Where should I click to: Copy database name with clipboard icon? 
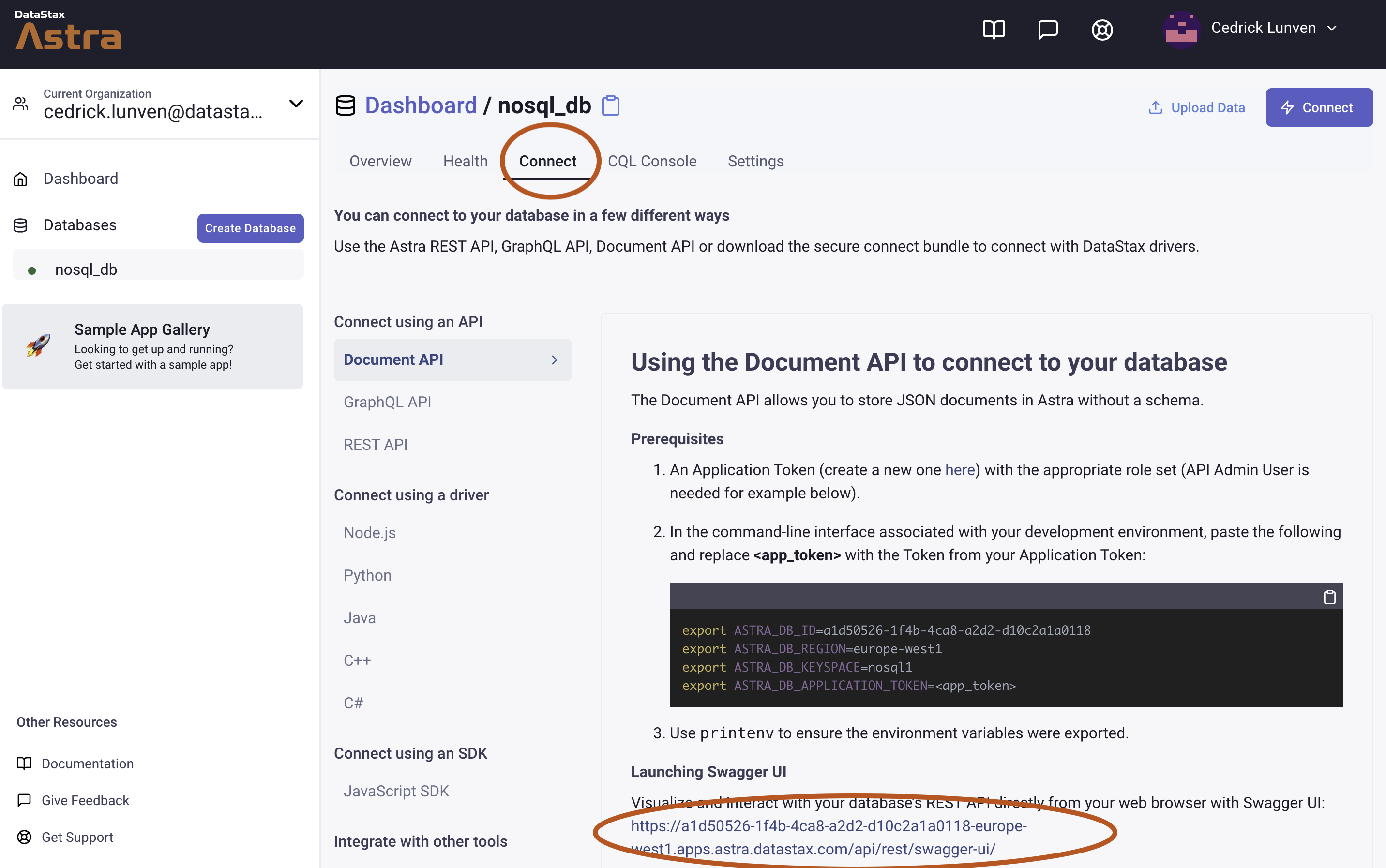(610, 105)
